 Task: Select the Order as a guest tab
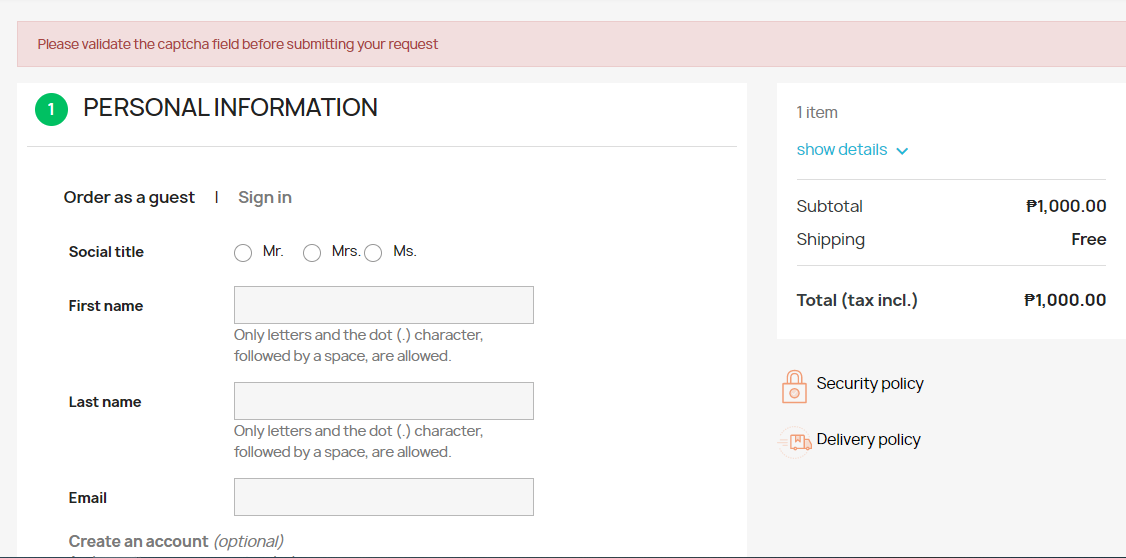(129, 197)
